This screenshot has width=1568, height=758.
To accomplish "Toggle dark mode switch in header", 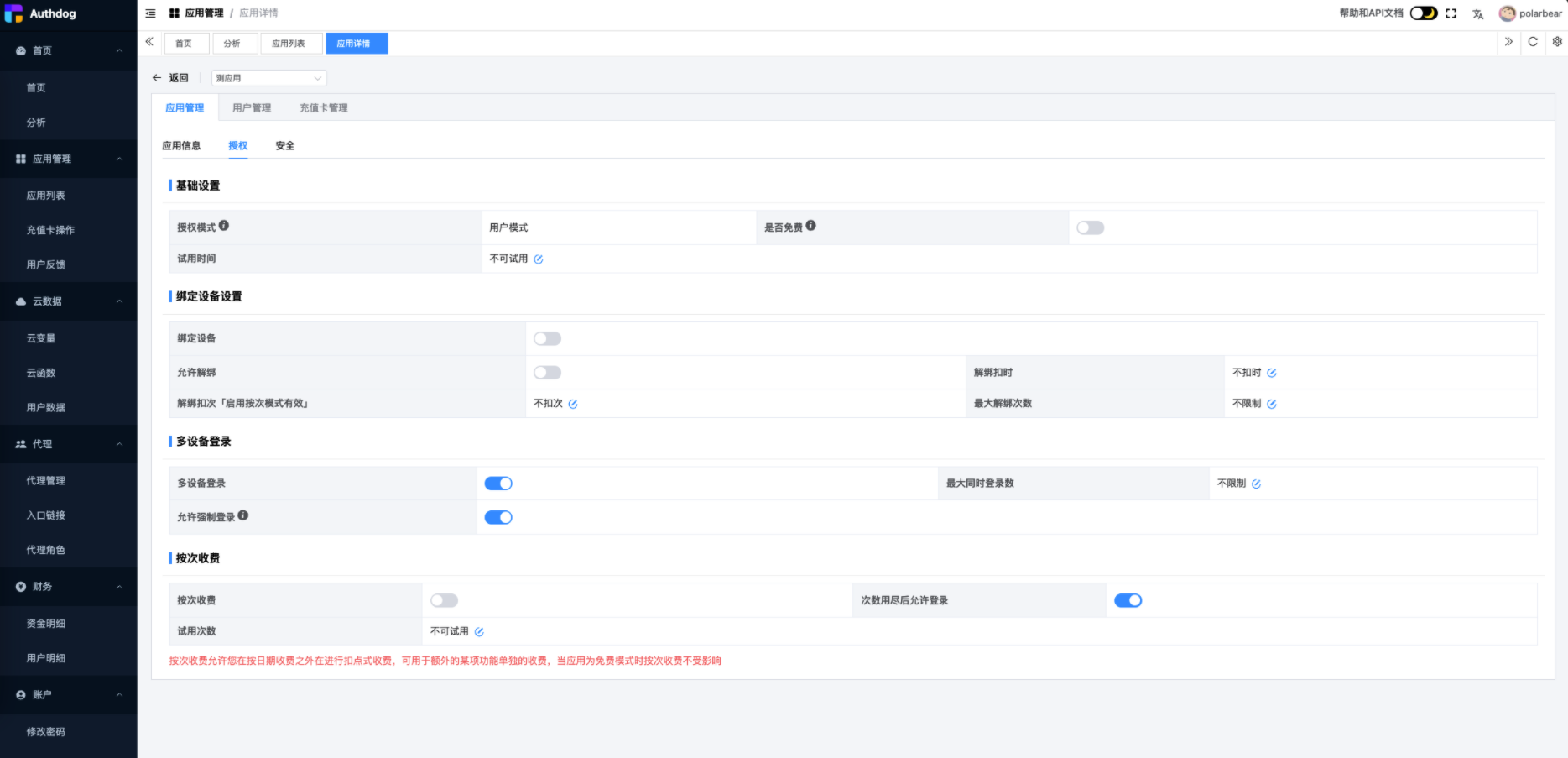I will 1423,13.
